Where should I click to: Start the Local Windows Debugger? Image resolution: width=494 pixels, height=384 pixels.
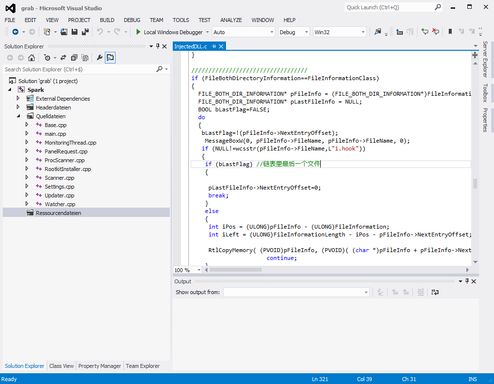[170, 32]
